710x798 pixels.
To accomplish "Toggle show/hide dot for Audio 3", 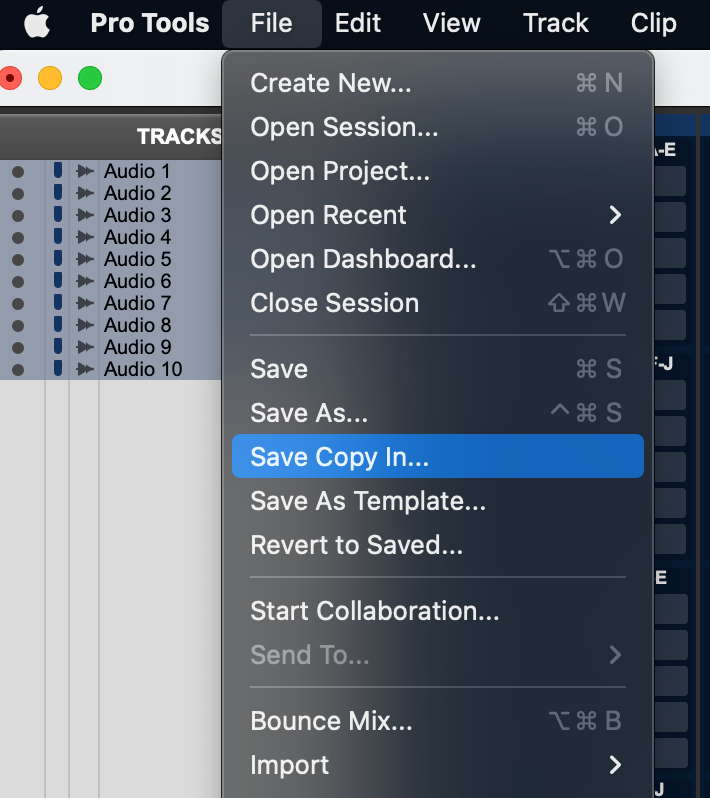I will pos(18,216).
